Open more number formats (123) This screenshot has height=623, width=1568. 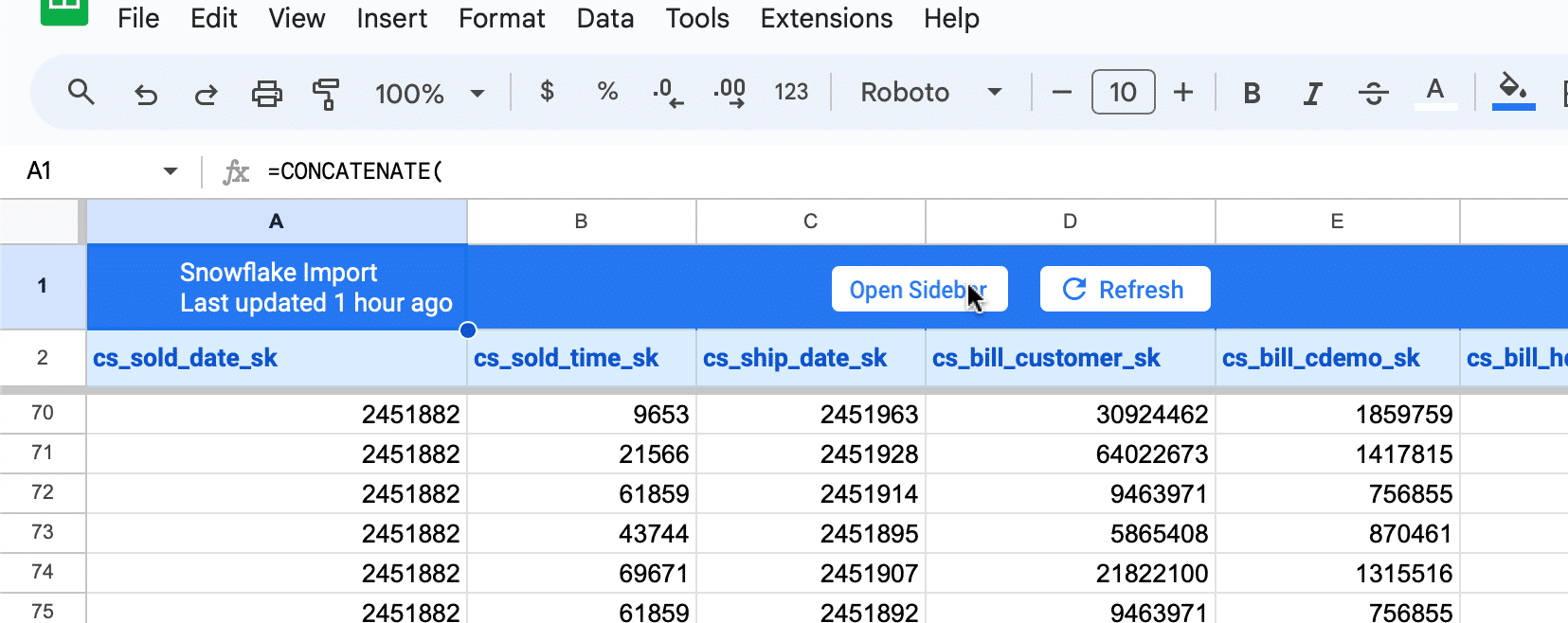point(791,92)
